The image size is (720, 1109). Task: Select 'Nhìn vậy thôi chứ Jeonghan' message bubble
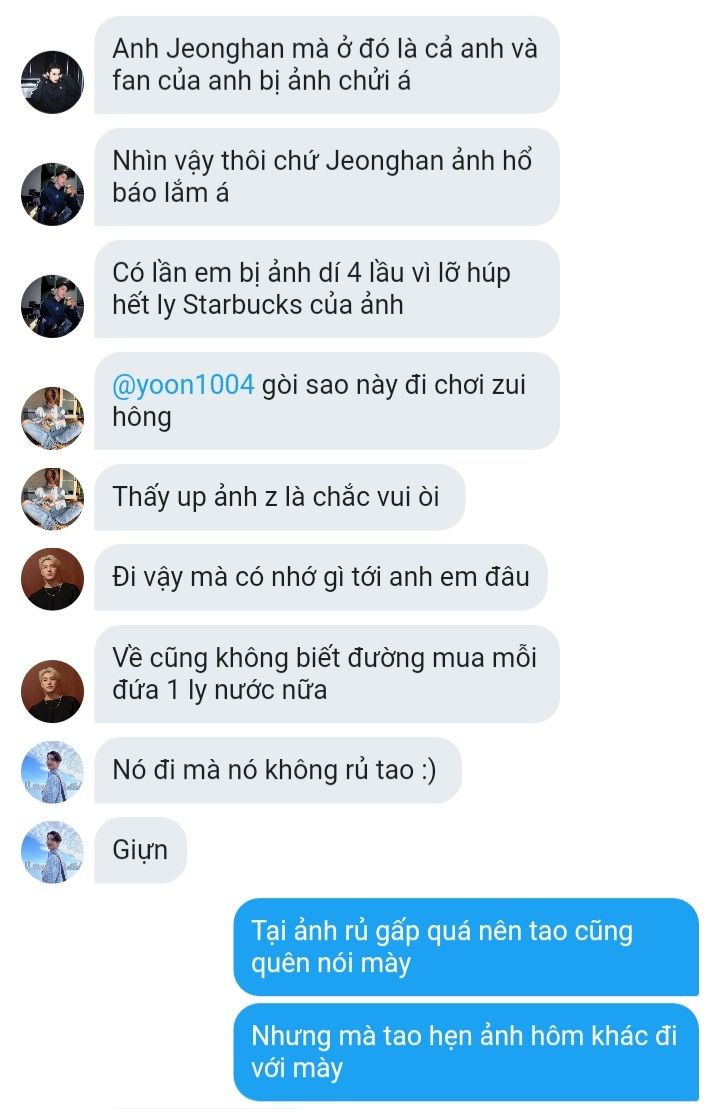[327, 177]
